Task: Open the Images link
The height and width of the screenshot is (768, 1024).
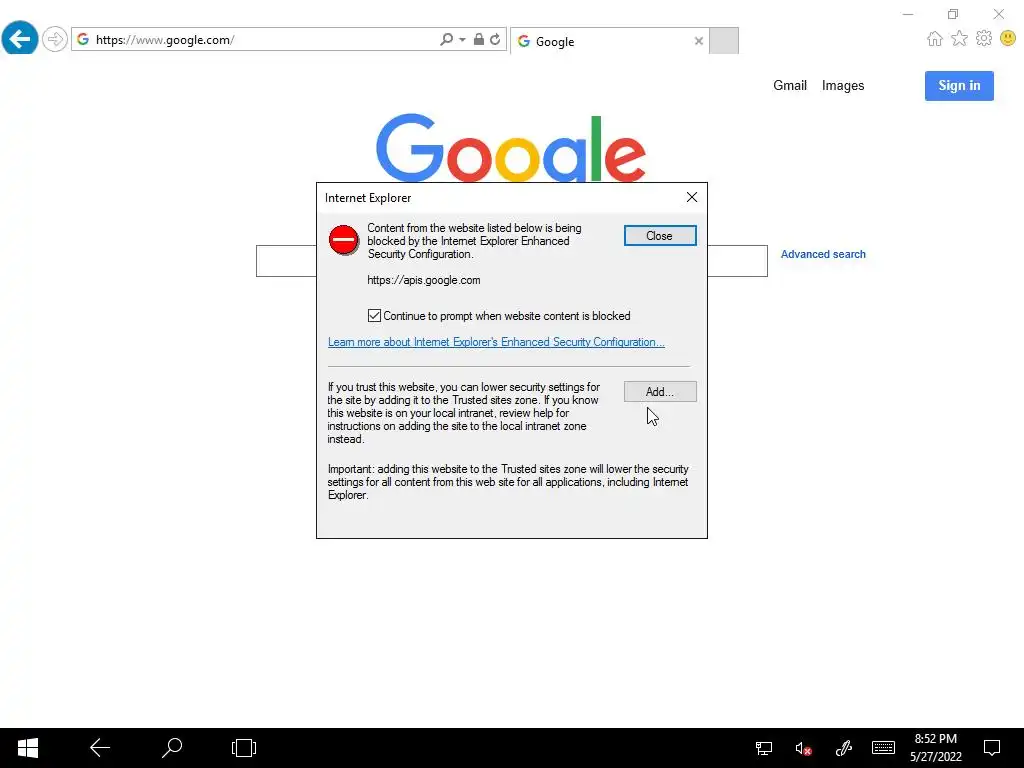Action: point(842,86)
